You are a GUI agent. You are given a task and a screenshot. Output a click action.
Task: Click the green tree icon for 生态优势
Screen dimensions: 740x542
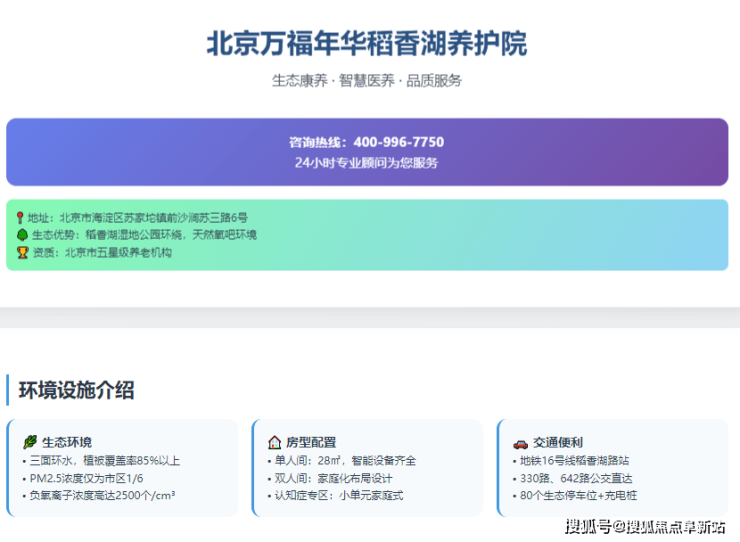(x=21, y=235)
